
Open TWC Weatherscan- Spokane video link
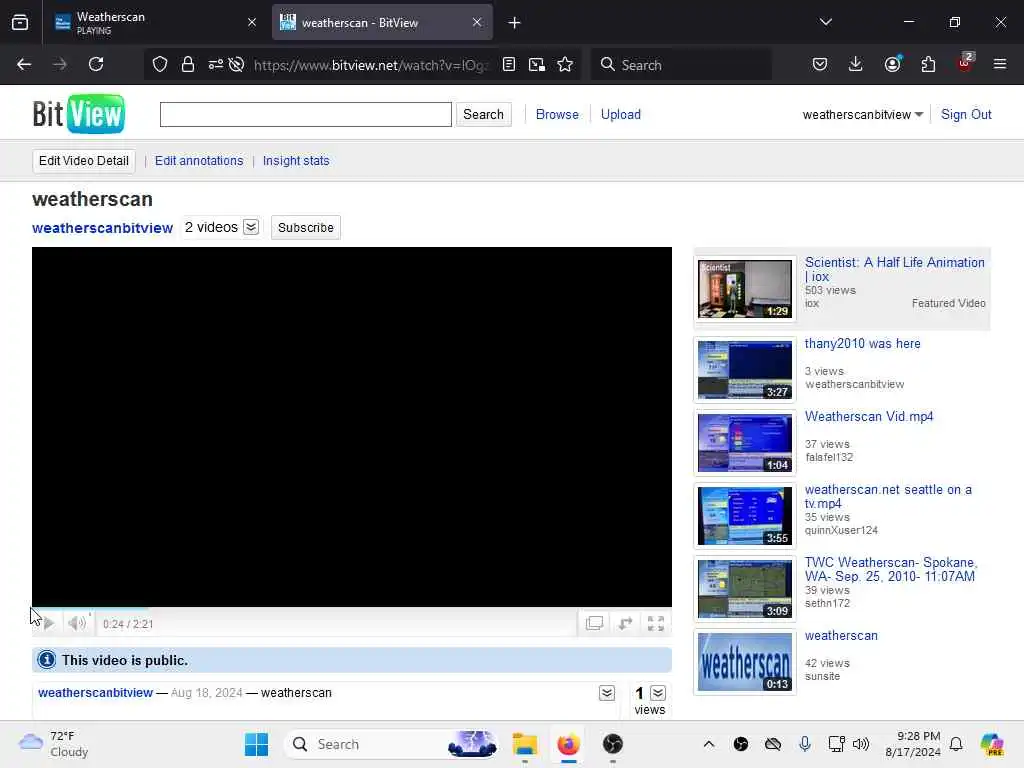tap(891, 569)
